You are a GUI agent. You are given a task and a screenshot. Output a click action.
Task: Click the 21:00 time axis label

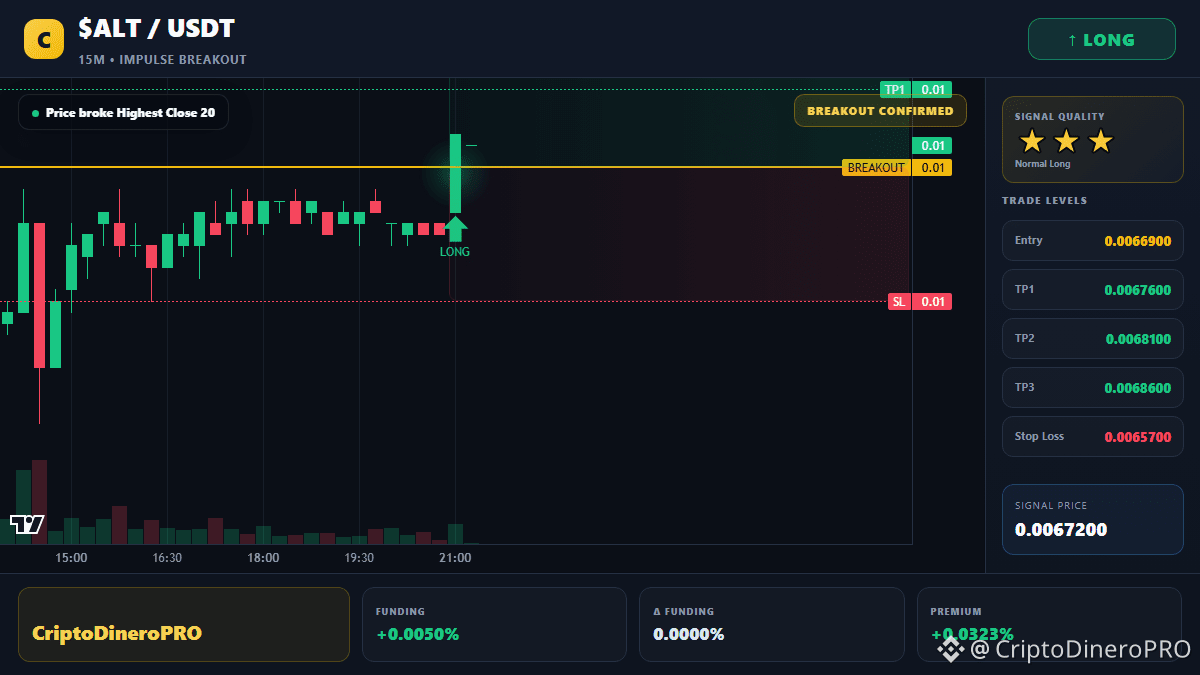(x=455, y=558)
